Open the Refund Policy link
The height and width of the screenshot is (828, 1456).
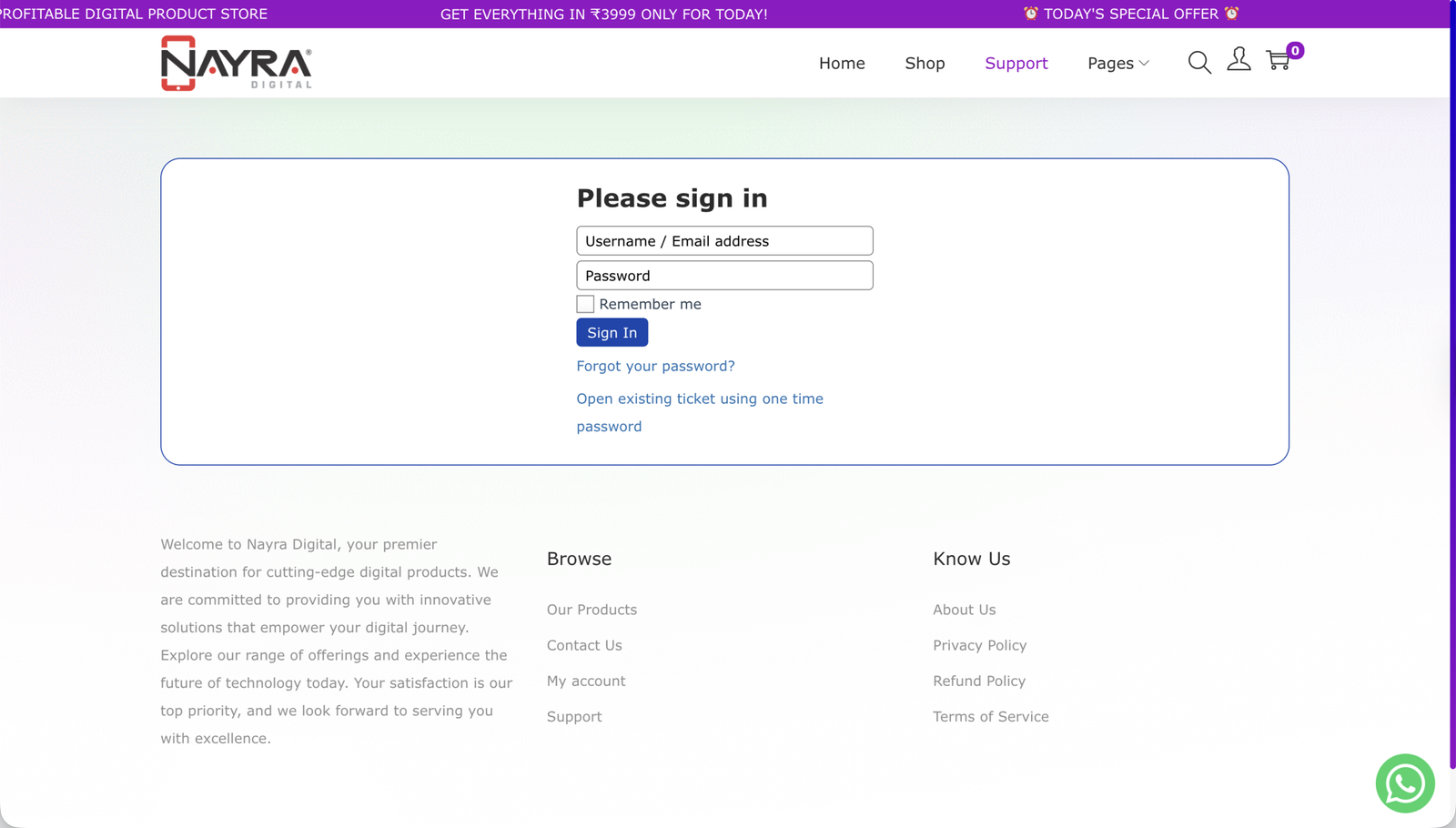coord(978,681)
